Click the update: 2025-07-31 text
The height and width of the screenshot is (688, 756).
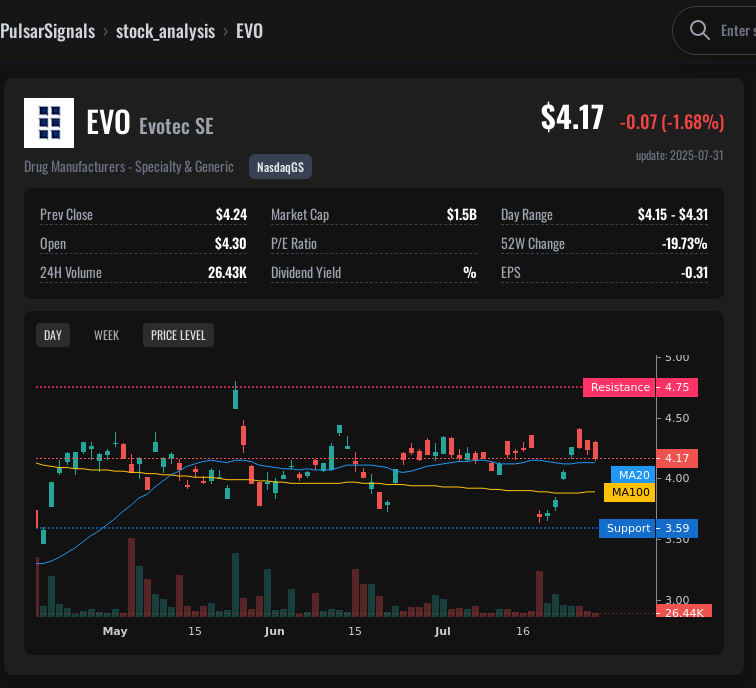(x=680, y=155)
